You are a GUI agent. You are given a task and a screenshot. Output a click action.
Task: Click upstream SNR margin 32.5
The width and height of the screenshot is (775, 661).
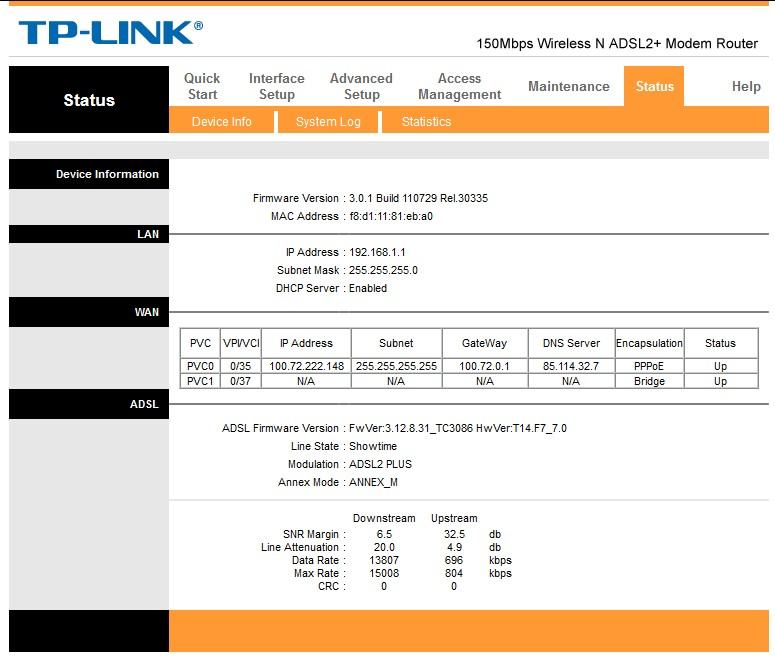(x=454, y=534)
